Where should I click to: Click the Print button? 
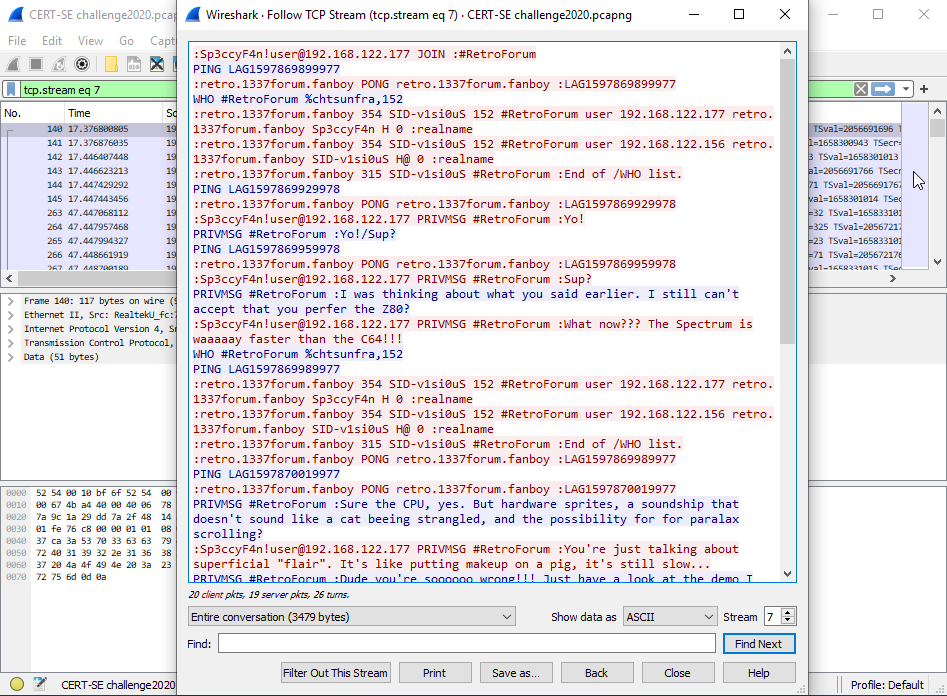[x=435, y=673]
